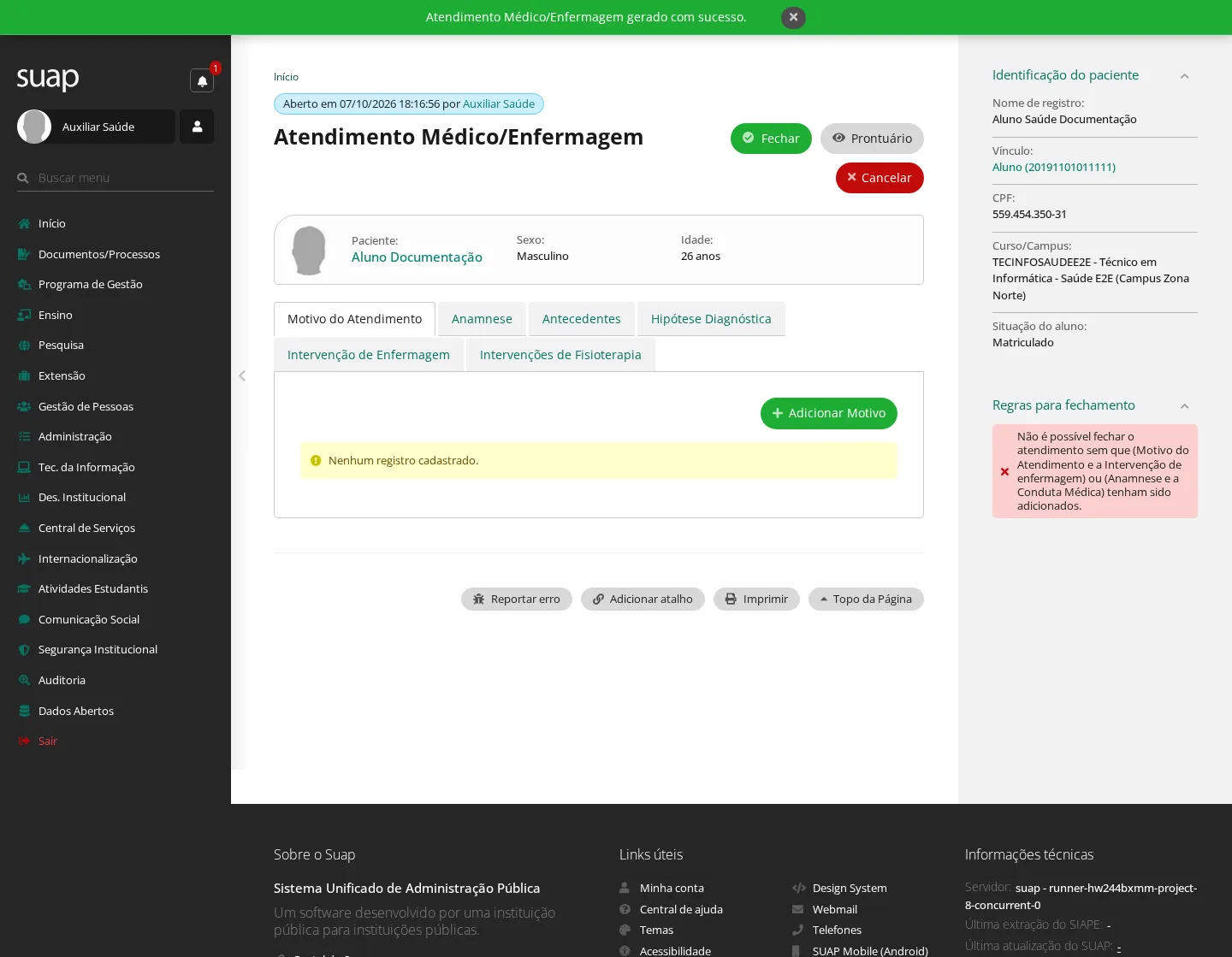
Task: Open the Aluno Documentação patient link
Action: coord(417,257)
